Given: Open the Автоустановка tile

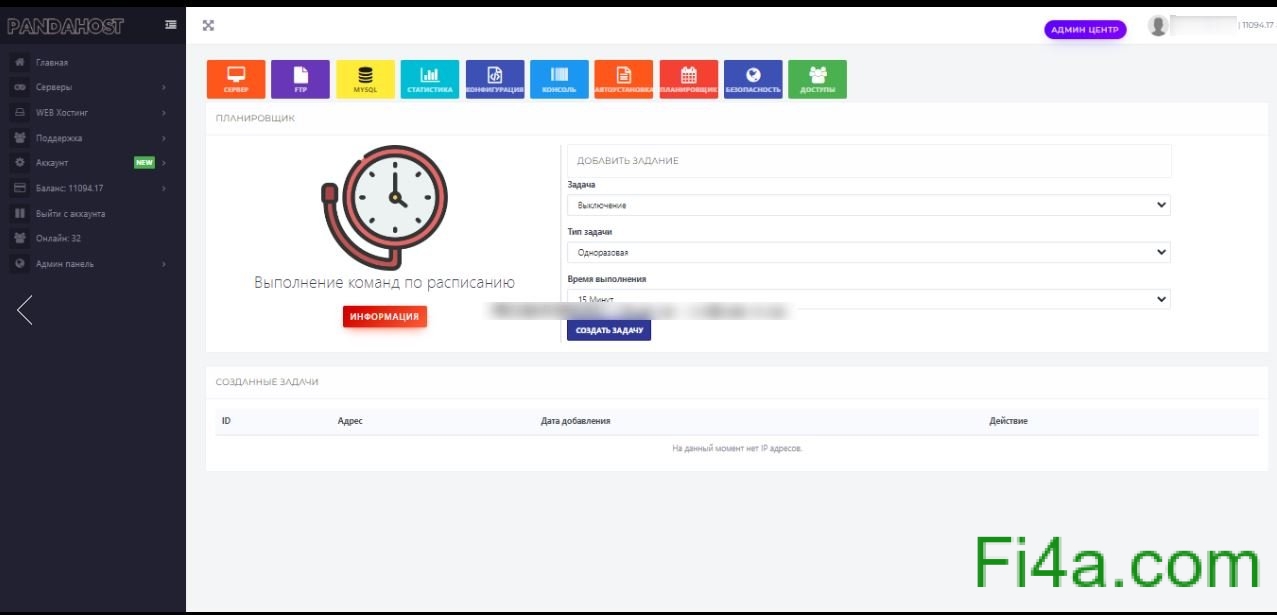Looking at the screenshot, I should pyautogui.click(x=623, y=79).
